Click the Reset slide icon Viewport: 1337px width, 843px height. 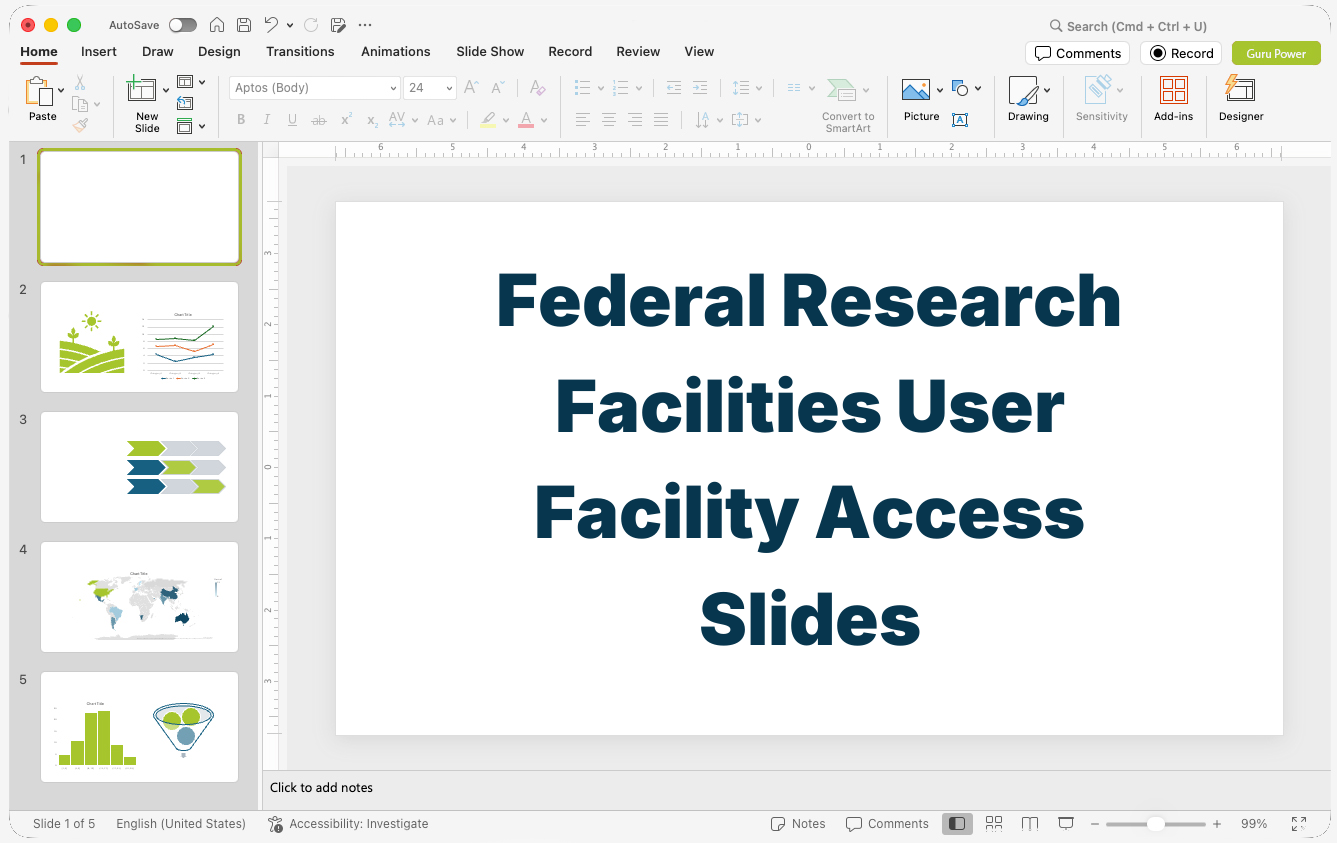[x=185, y=103]
